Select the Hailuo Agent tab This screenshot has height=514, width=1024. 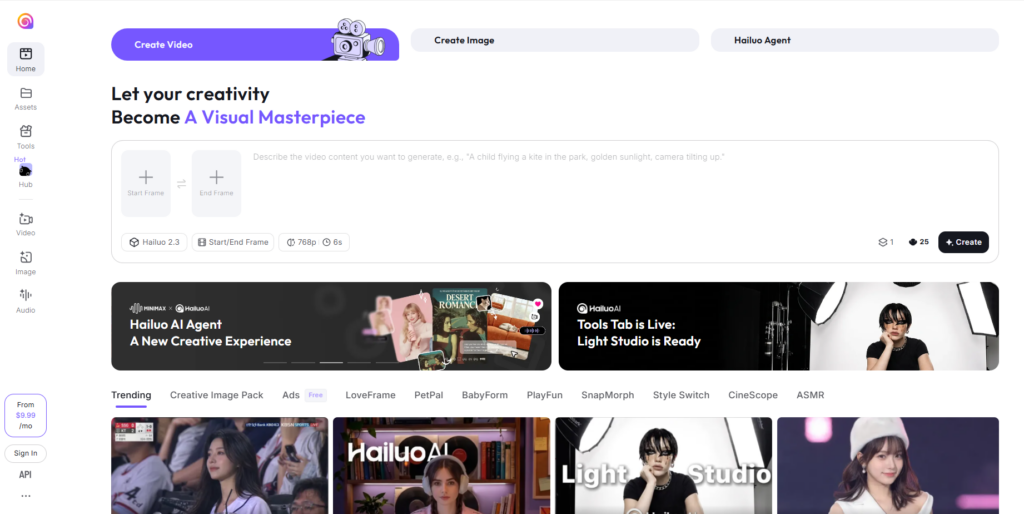pos(854,40)
